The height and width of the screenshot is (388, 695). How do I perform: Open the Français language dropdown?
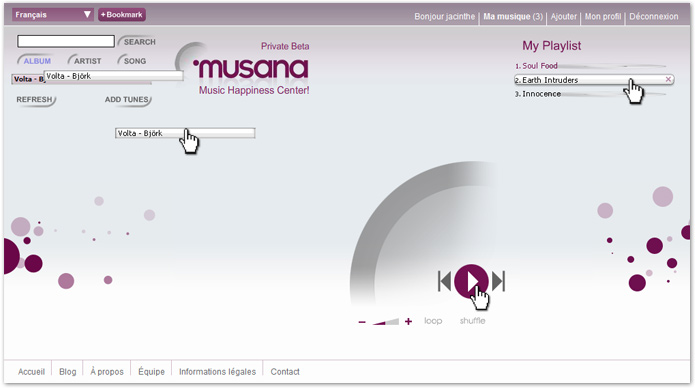[x=52, y=15]
